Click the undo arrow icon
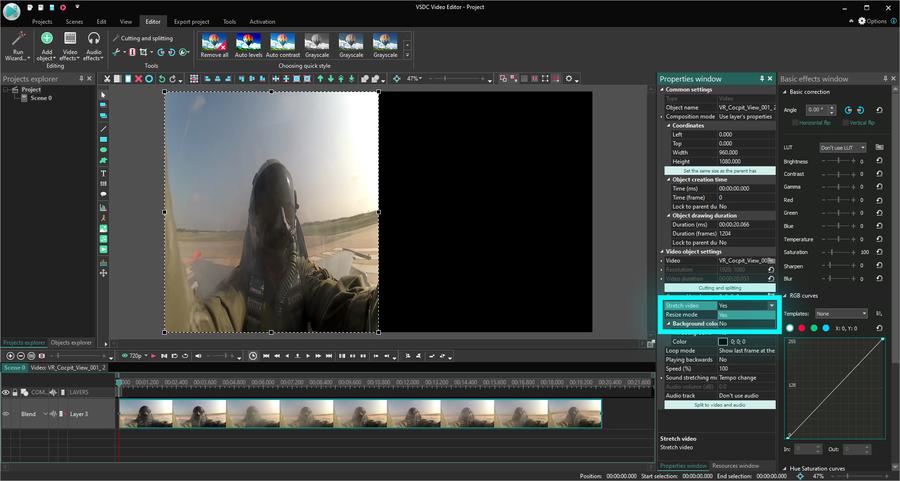 [162, 79]
